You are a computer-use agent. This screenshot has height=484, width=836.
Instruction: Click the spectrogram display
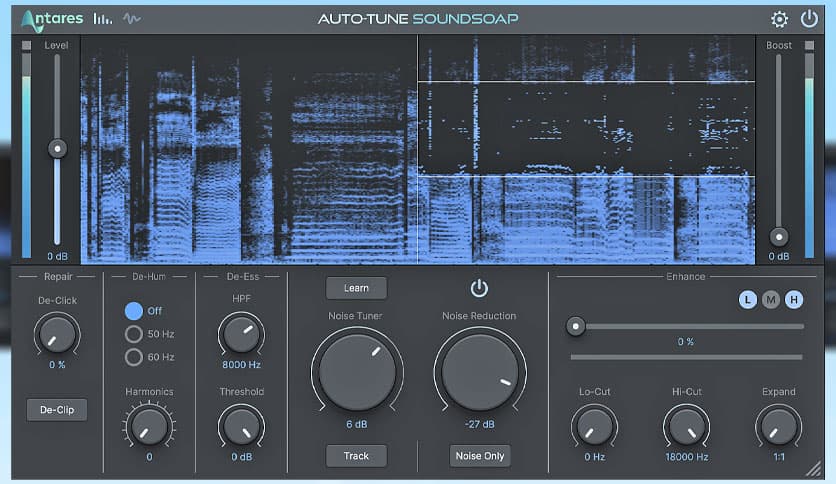[417, 149]
